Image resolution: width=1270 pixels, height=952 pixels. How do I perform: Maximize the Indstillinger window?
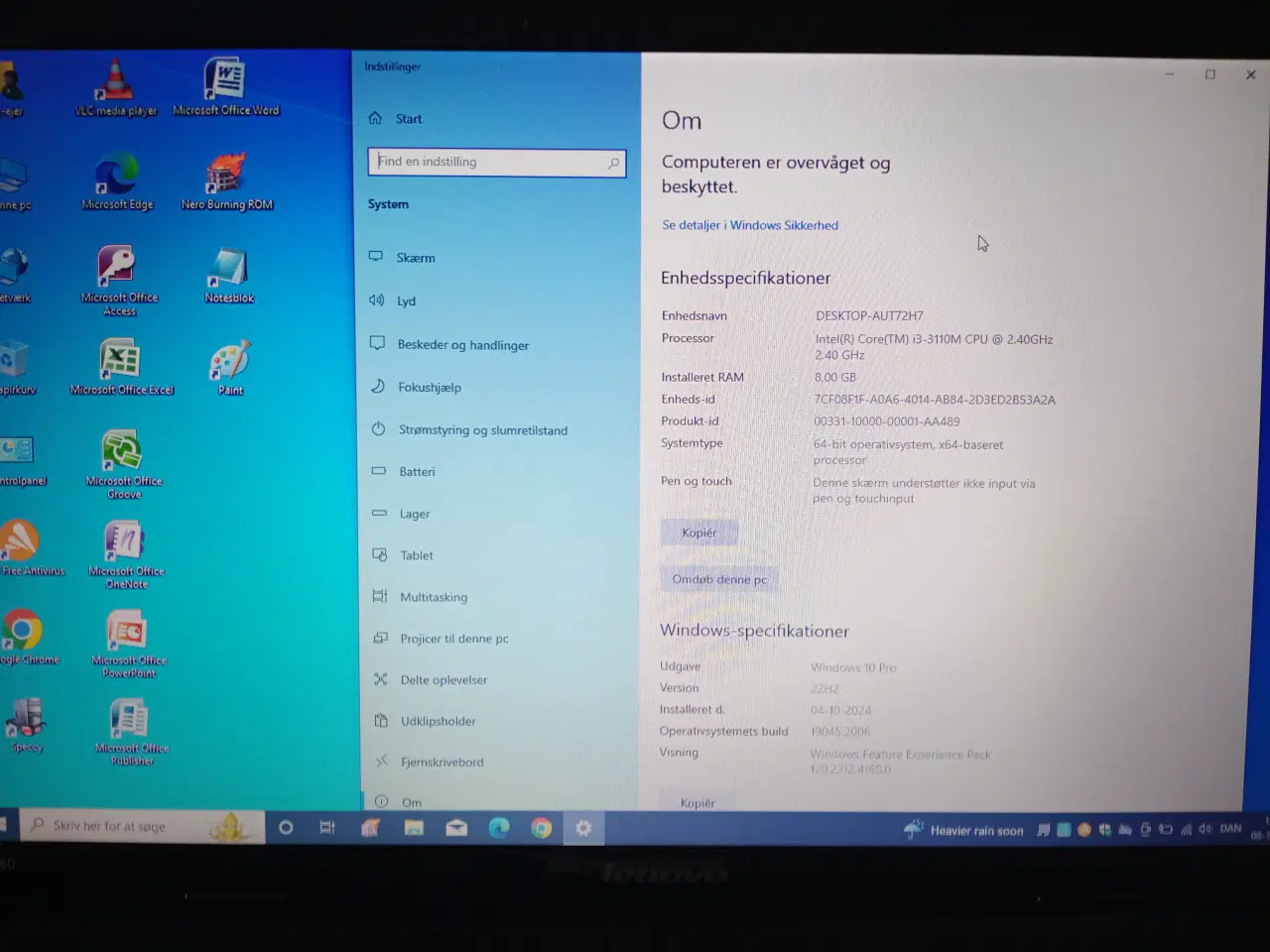(1209, 74)
